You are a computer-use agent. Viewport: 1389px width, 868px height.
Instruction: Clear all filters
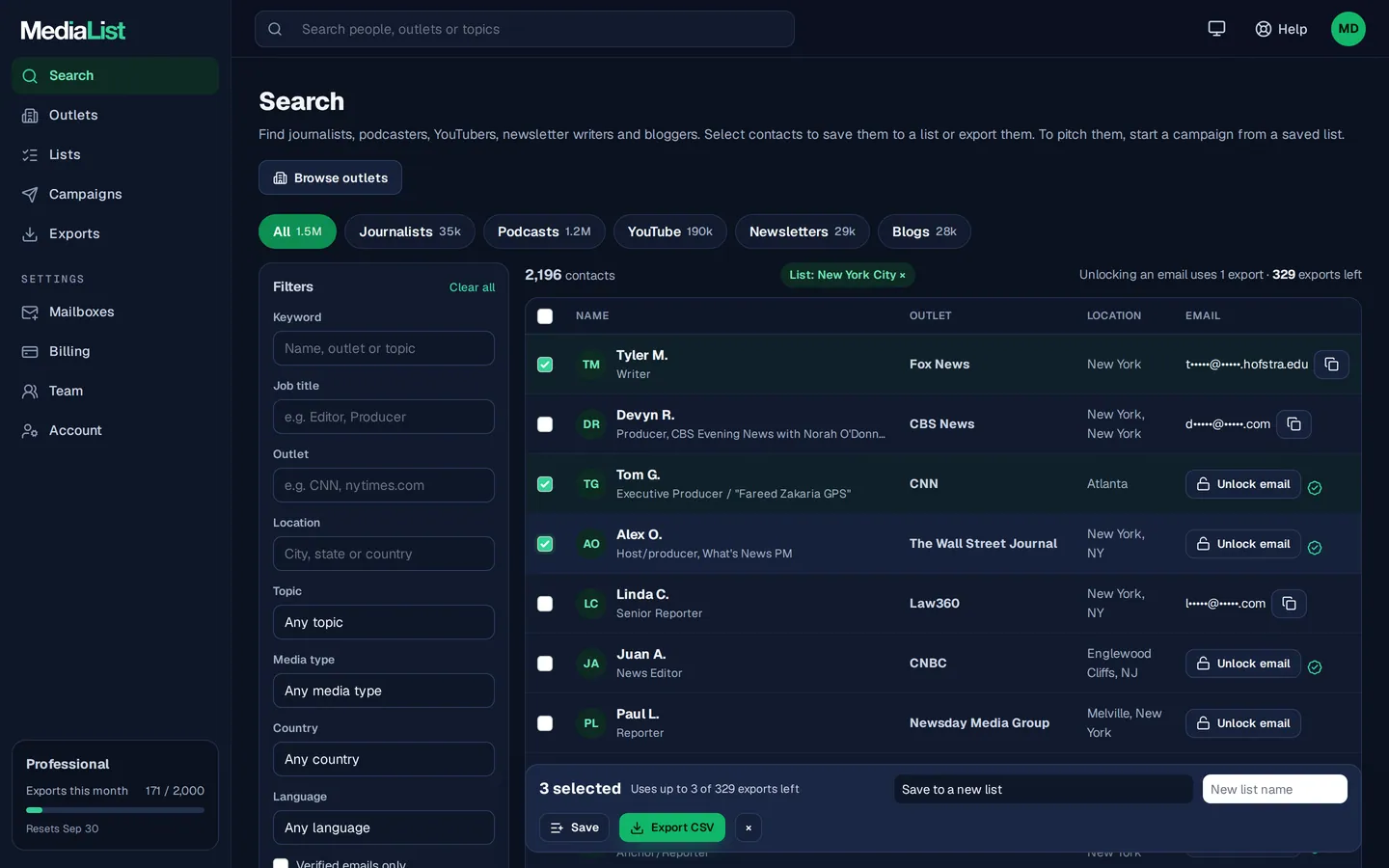point(472,287)
